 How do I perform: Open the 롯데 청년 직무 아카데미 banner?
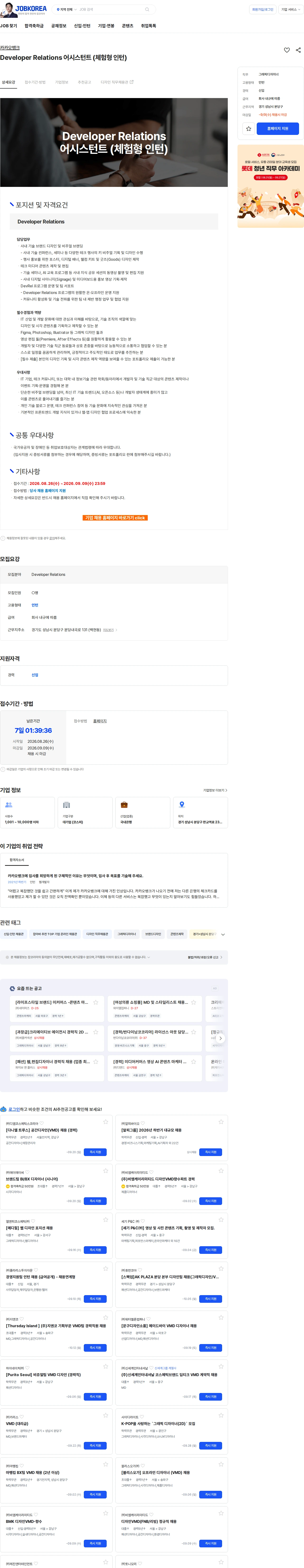point(271,186)
